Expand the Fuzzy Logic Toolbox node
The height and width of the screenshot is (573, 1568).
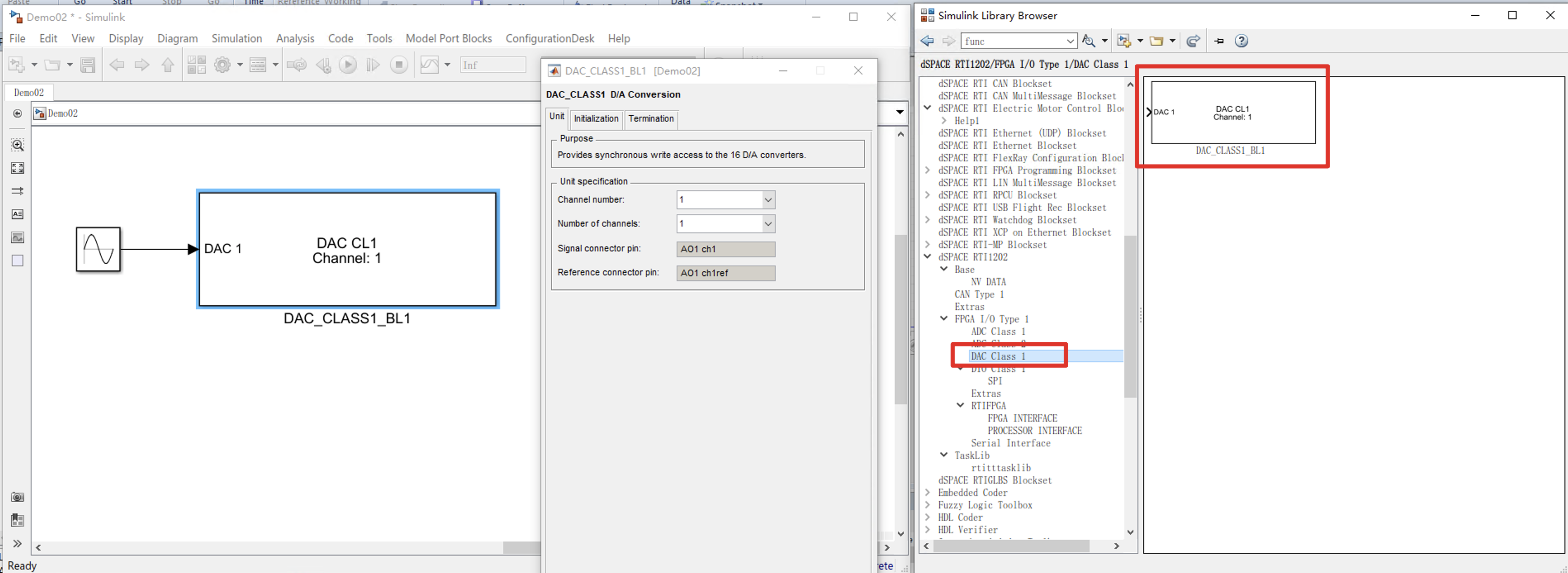click(927, 505)
